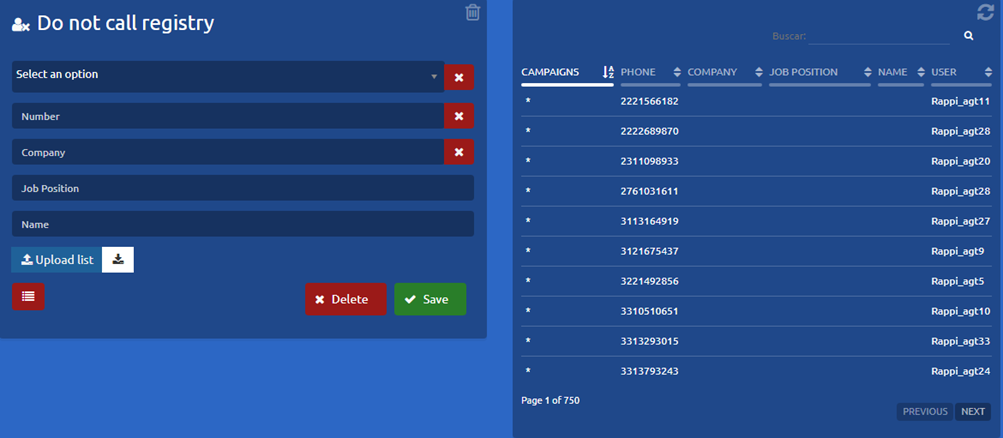The height and width of the screenshot is (438, 1003).
Task: Click the red list view icon button
Action: coord(28,296)
